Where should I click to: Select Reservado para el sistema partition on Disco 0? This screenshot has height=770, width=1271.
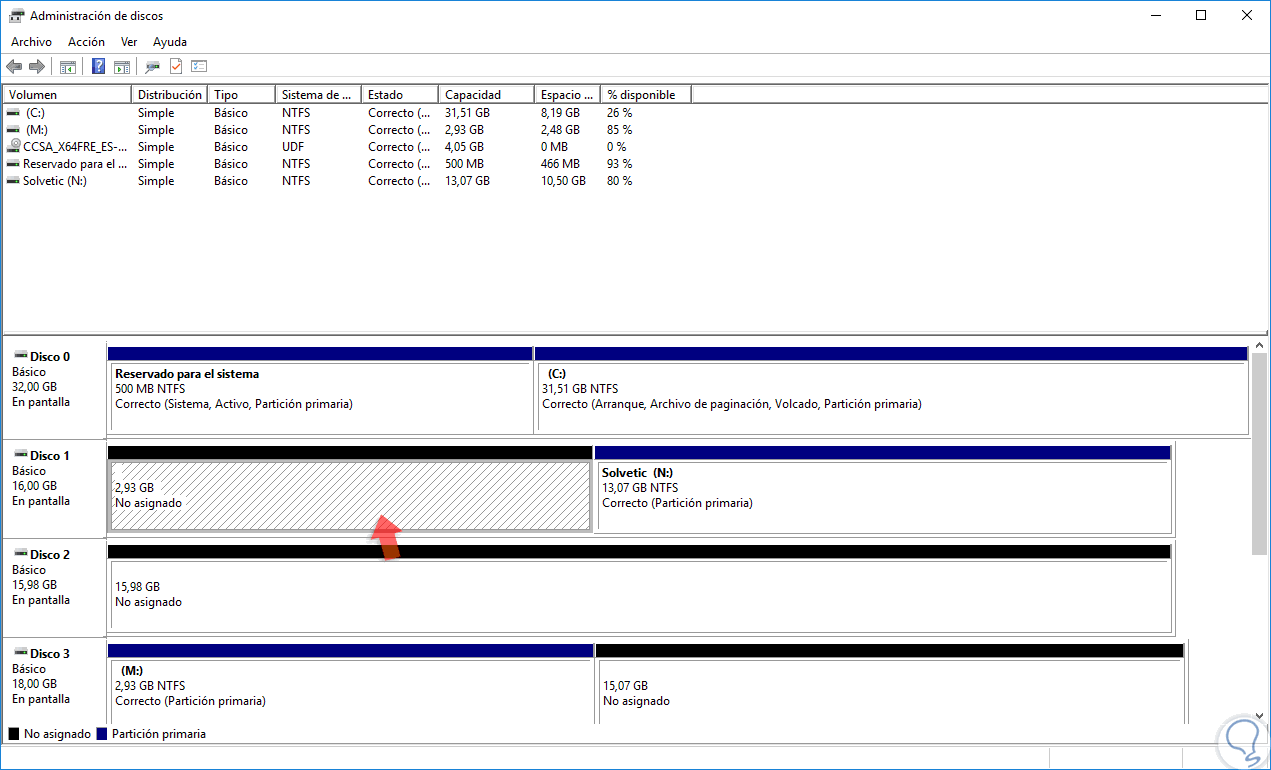320,390
